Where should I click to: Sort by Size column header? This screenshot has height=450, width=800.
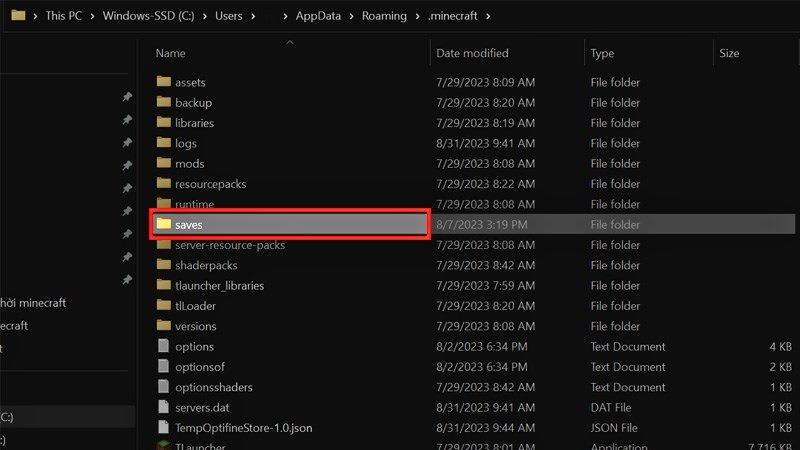point(729,53)
